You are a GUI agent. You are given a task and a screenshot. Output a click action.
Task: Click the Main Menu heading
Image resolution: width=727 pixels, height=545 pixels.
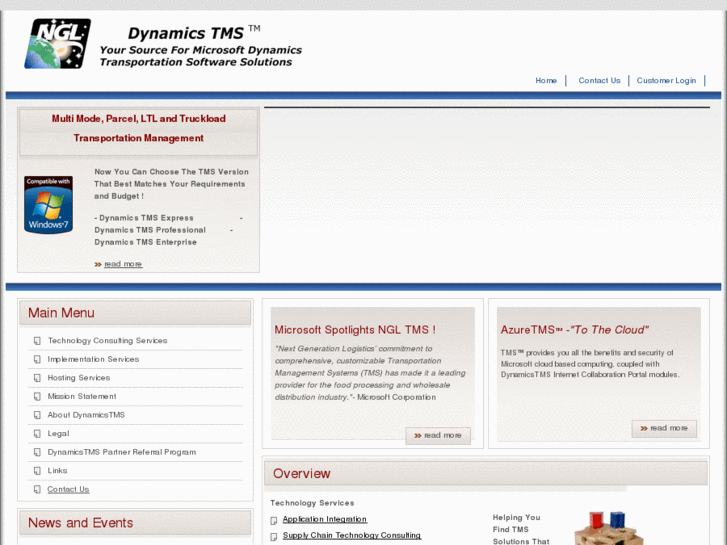(61, 313)
